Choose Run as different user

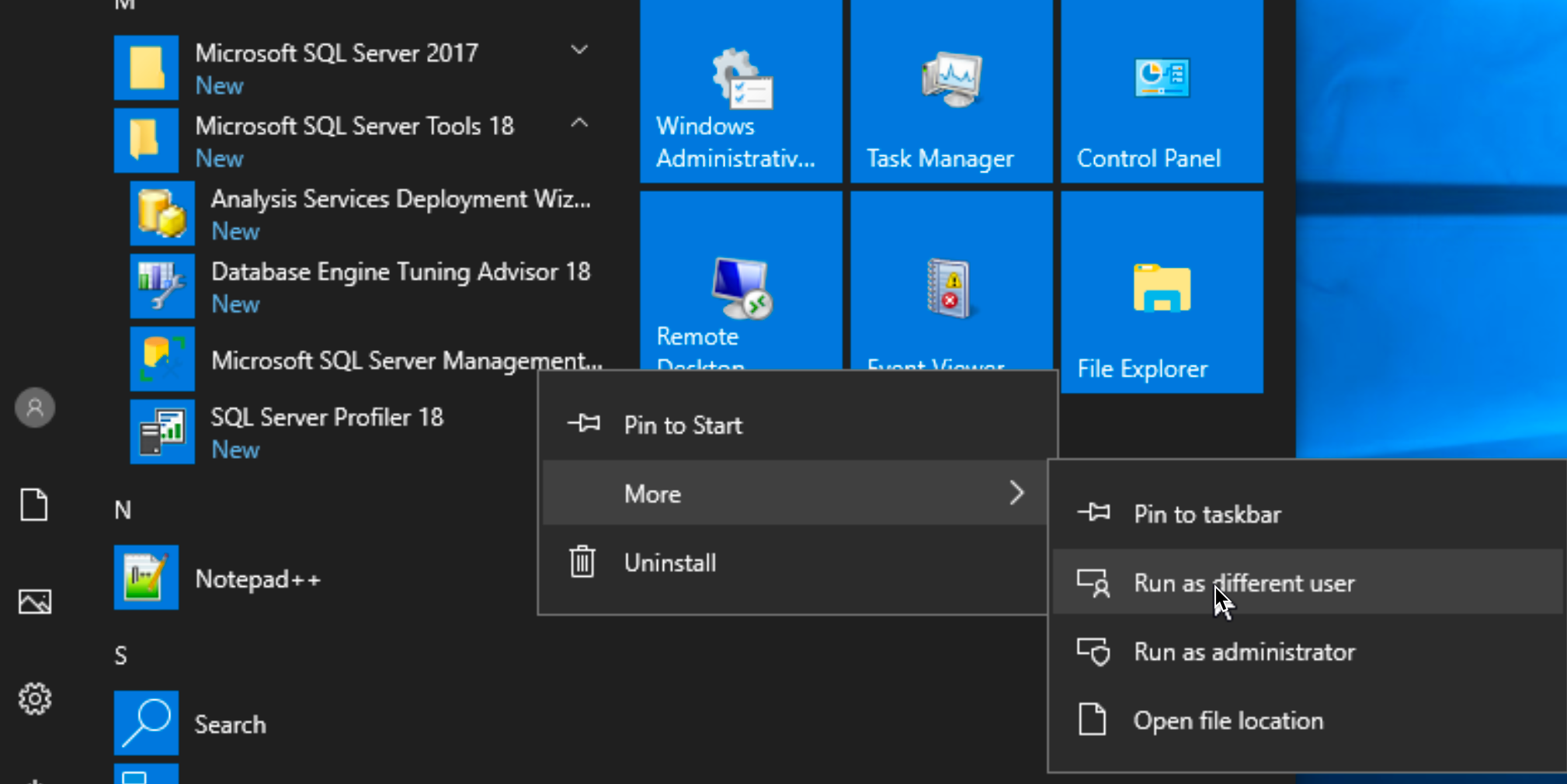pyautogui.click(x=1307, y=582)
